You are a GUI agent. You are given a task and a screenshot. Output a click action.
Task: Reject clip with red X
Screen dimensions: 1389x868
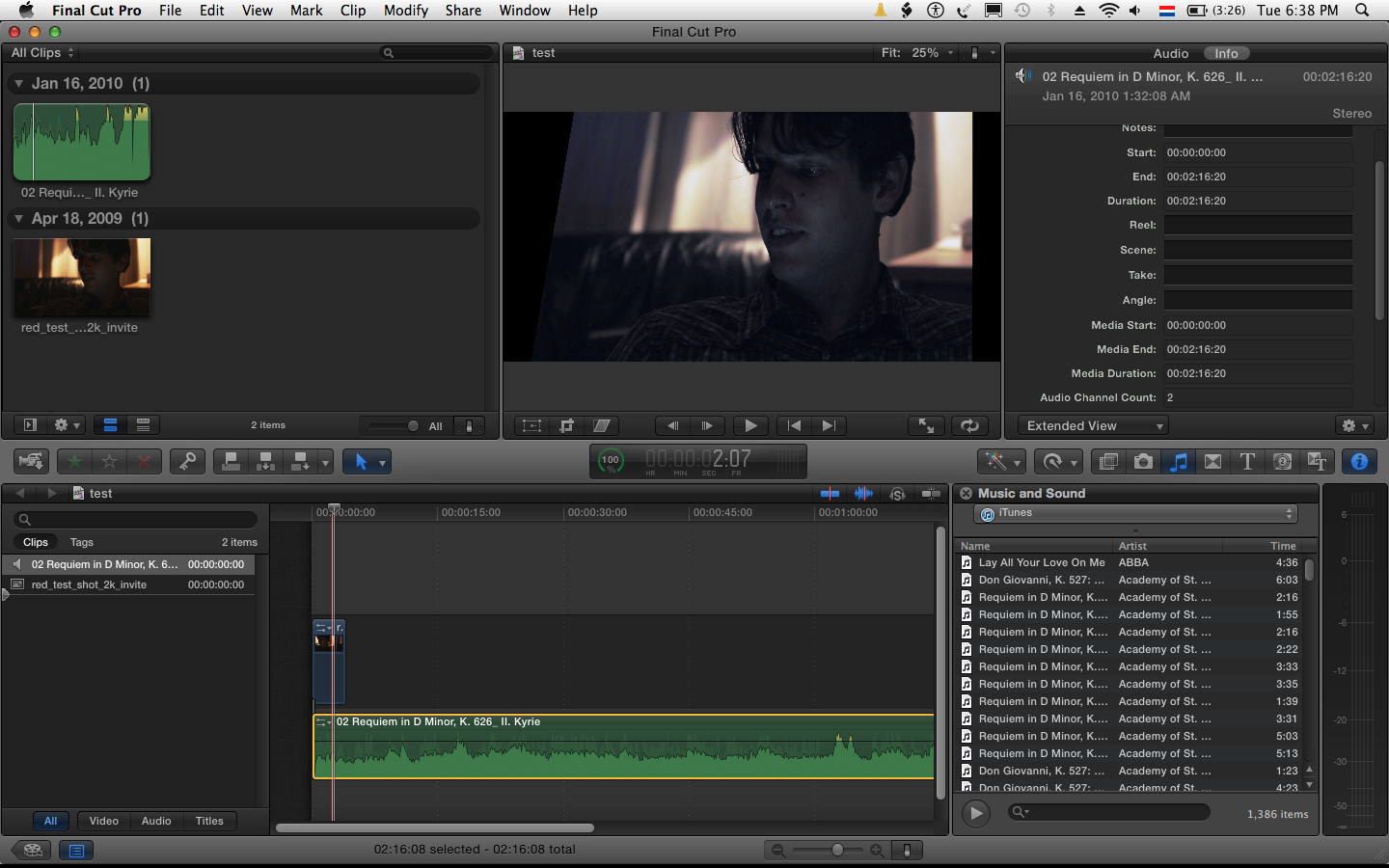pyautogui.click(x=144, y=462)
